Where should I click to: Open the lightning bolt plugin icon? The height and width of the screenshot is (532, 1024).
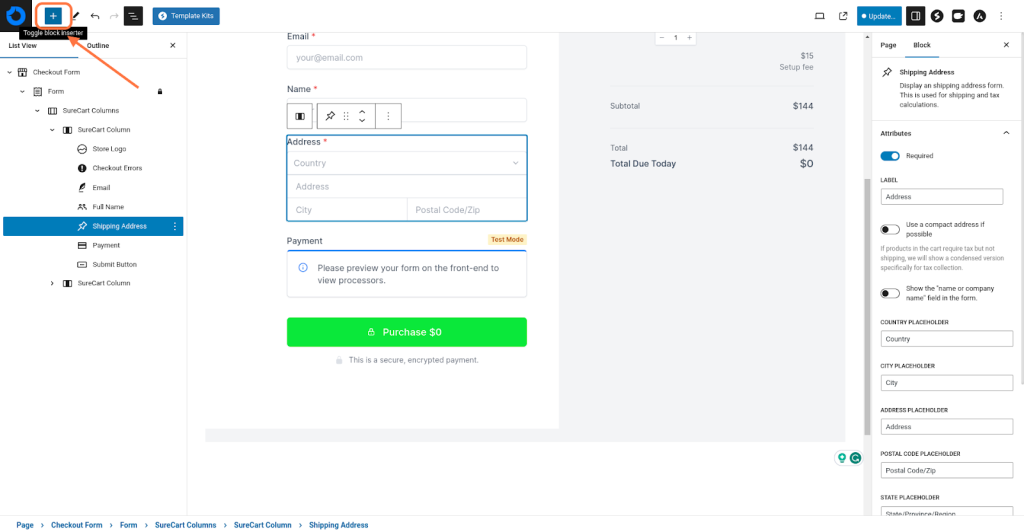click(937, 16)
